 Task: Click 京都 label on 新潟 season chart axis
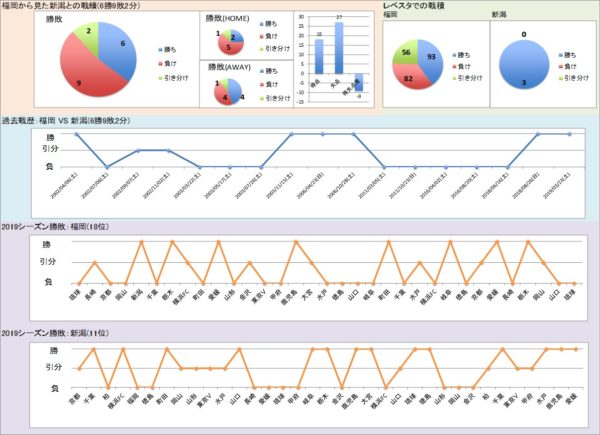coord(74,399)
